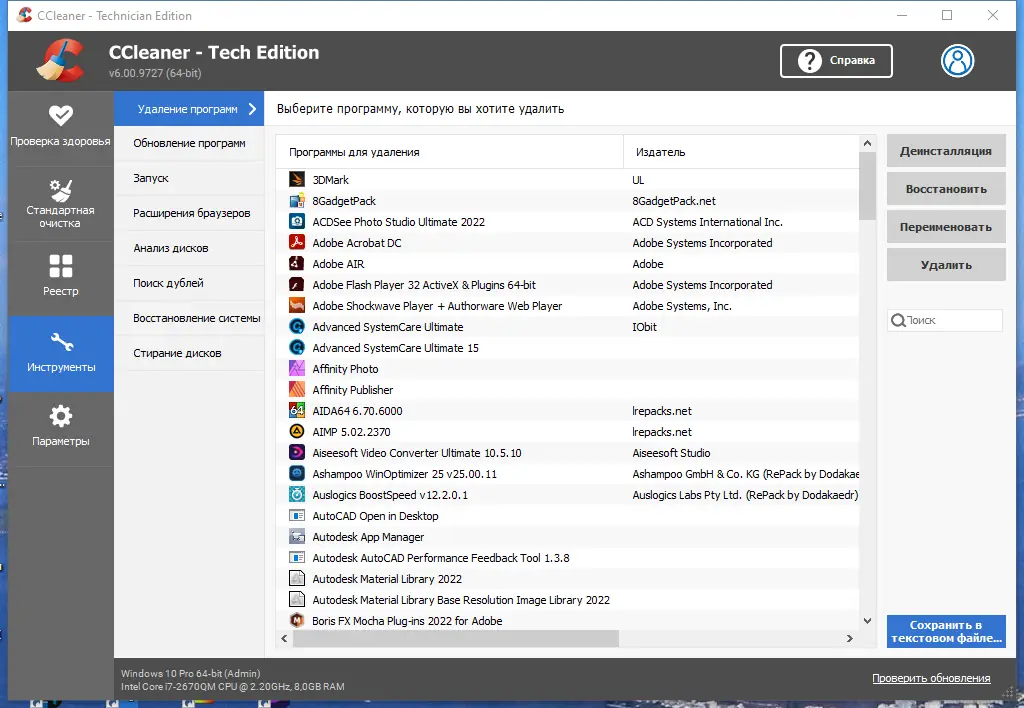Screen dimensions: 1024x708
Task: Select Adobe Shockwave Player icon
Action: [296, 306]
